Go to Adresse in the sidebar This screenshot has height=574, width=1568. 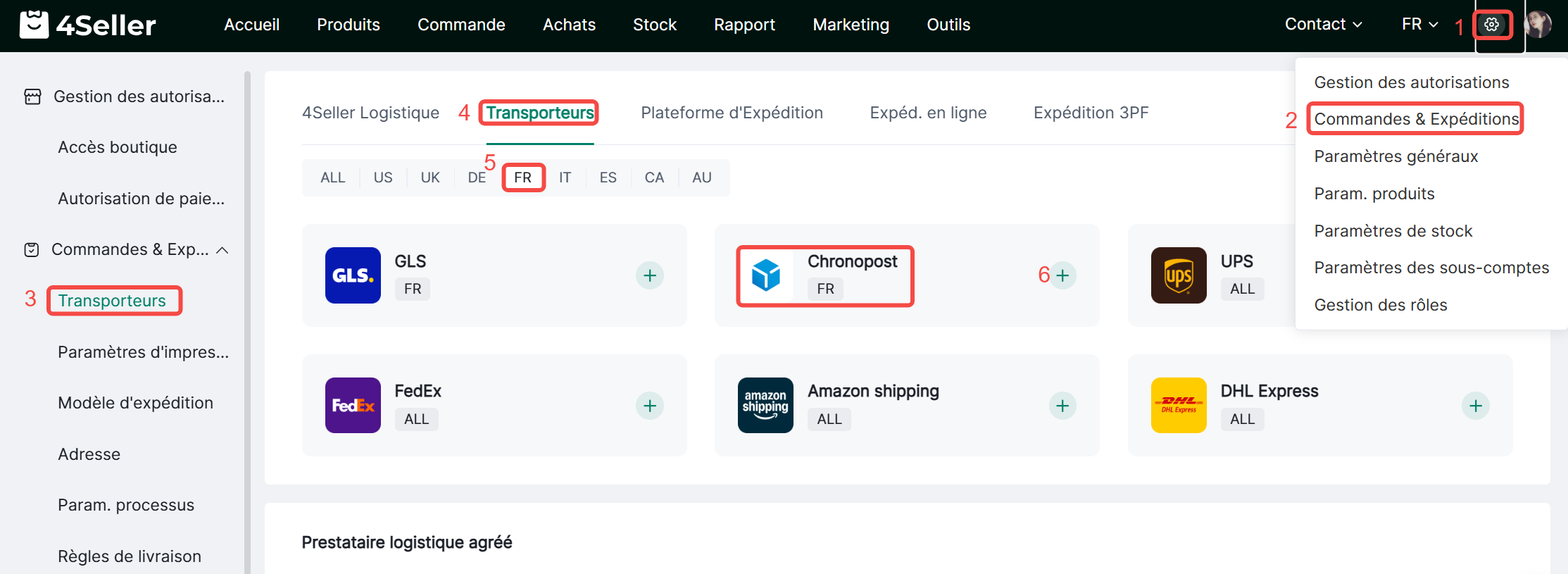tap(89, 454)
